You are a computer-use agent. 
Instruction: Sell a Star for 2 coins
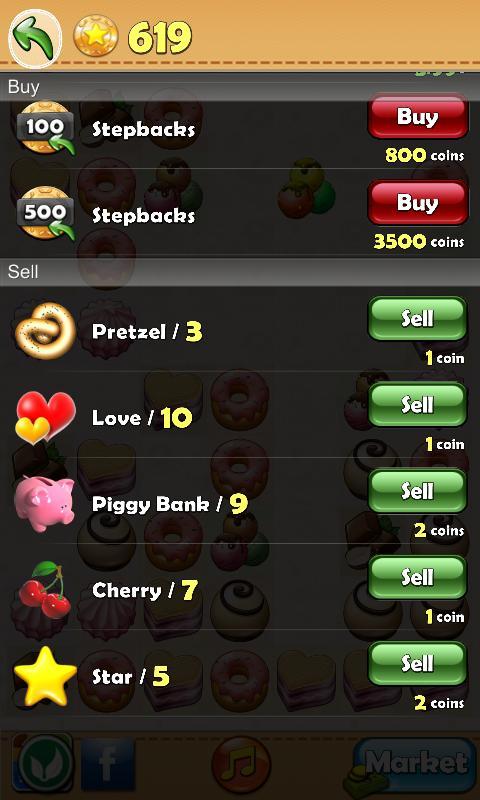417,663
